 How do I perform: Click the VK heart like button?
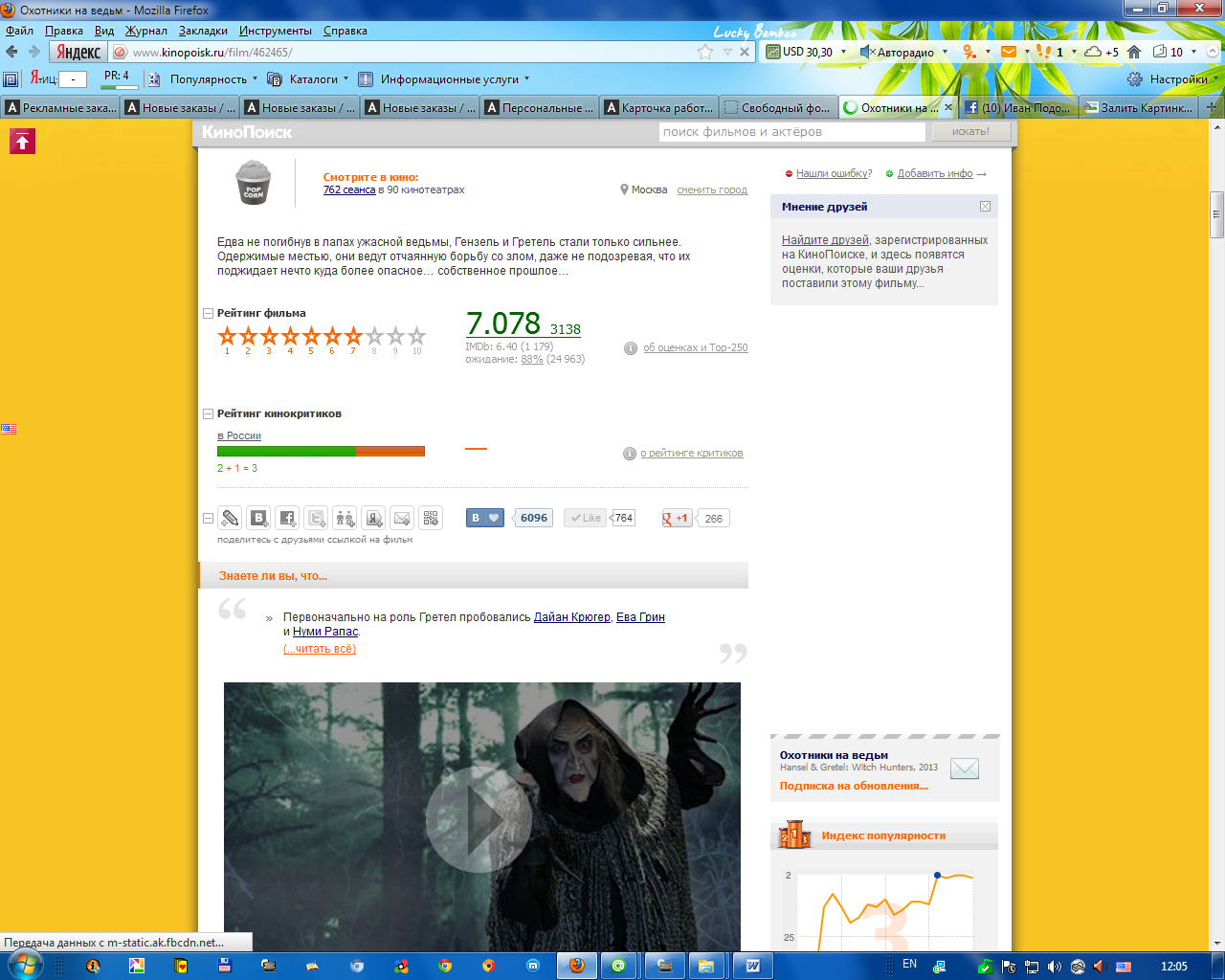[x=485, y=518]
